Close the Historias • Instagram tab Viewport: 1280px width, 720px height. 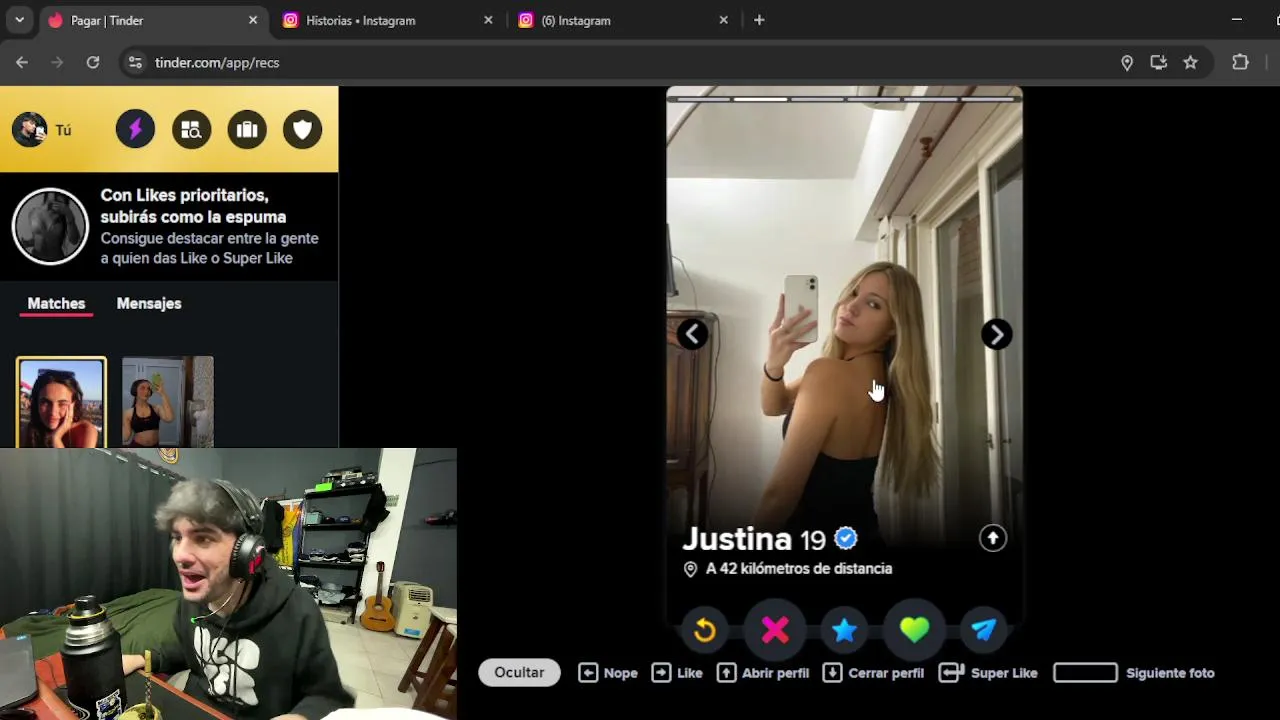point(488,20)
